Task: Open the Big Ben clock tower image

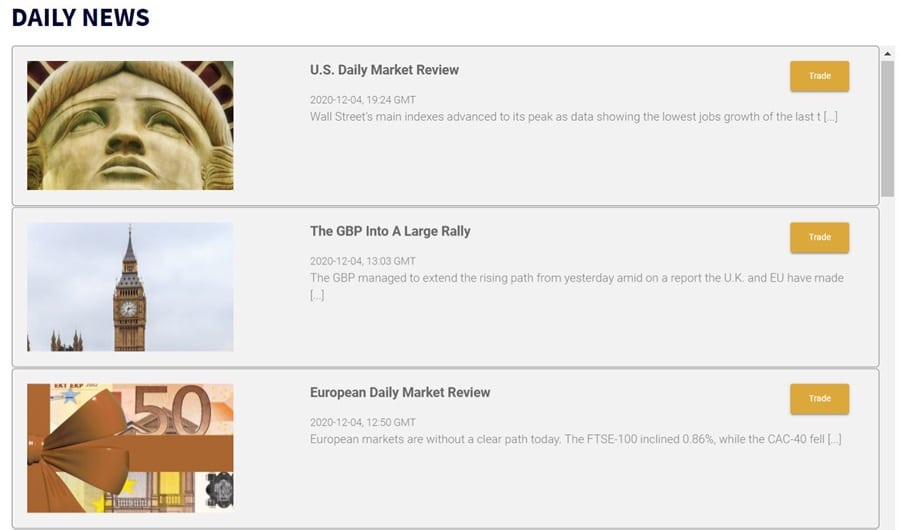Action: pos(130,287)
